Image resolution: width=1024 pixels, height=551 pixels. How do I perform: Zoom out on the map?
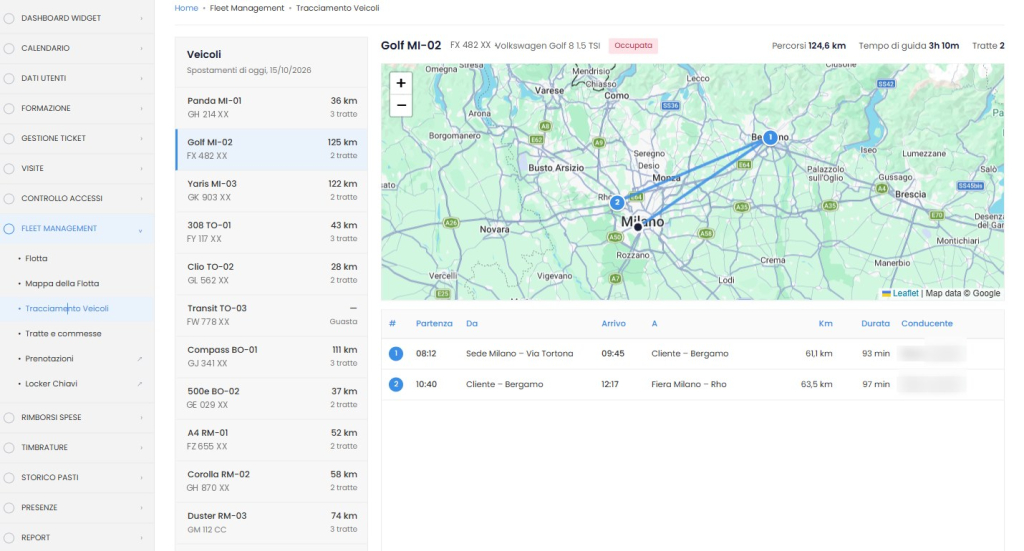click(x=401, y=105)
